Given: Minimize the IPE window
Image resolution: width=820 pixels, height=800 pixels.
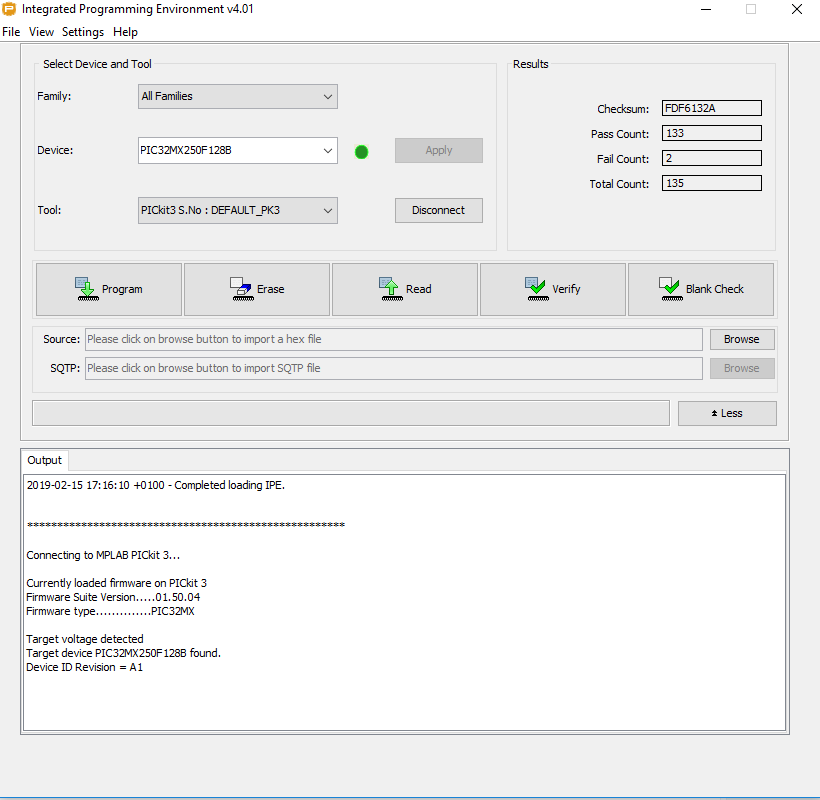Looking at the screenshot, I should point(706,9).
